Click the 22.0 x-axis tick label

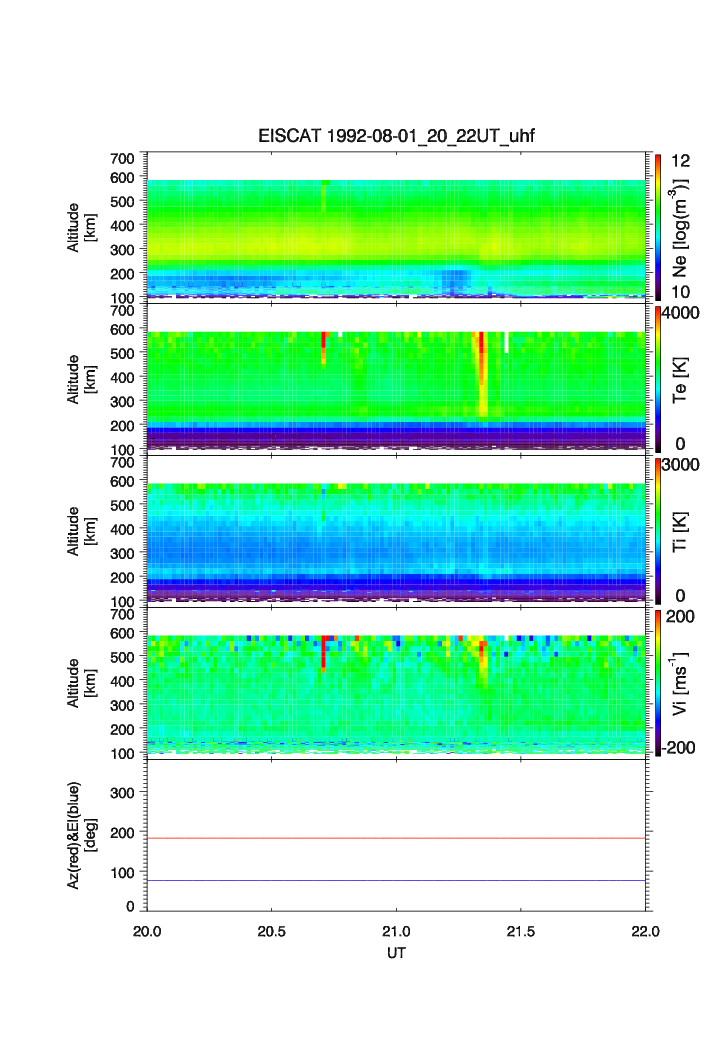[x=645, y=931]
